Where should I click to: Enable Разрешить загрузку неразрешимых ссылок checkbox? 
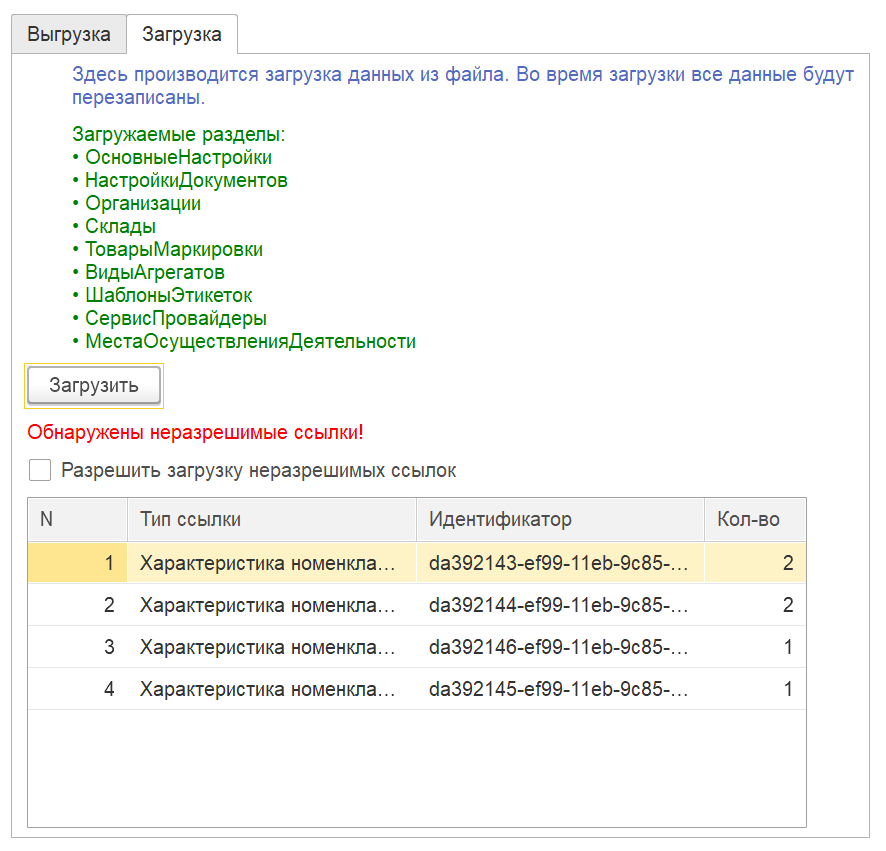pyautogui.click(x=40, y=470)
